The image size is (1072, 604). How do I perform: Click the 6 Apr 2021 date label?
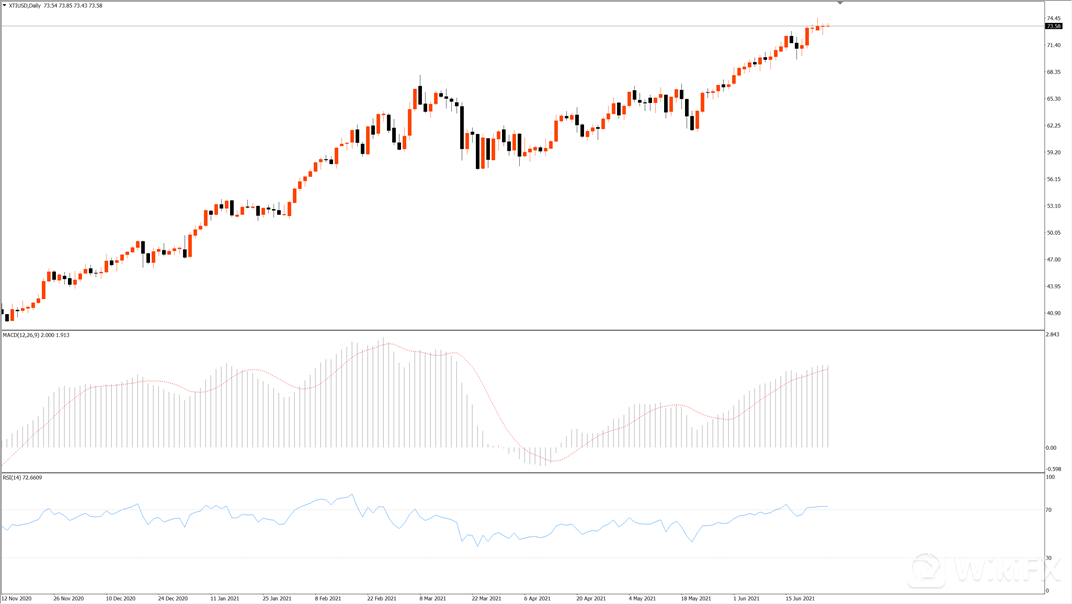(x=538, y=598)
